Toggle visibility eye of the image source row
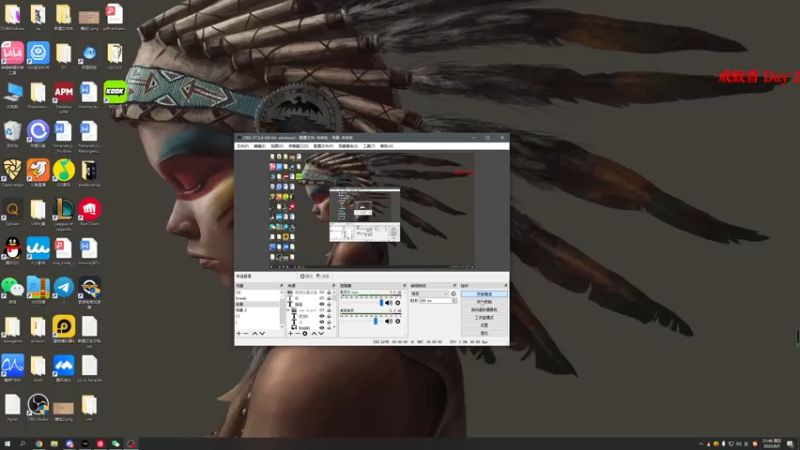This screenshot has width=800, height=450. (x=322, y=328)
